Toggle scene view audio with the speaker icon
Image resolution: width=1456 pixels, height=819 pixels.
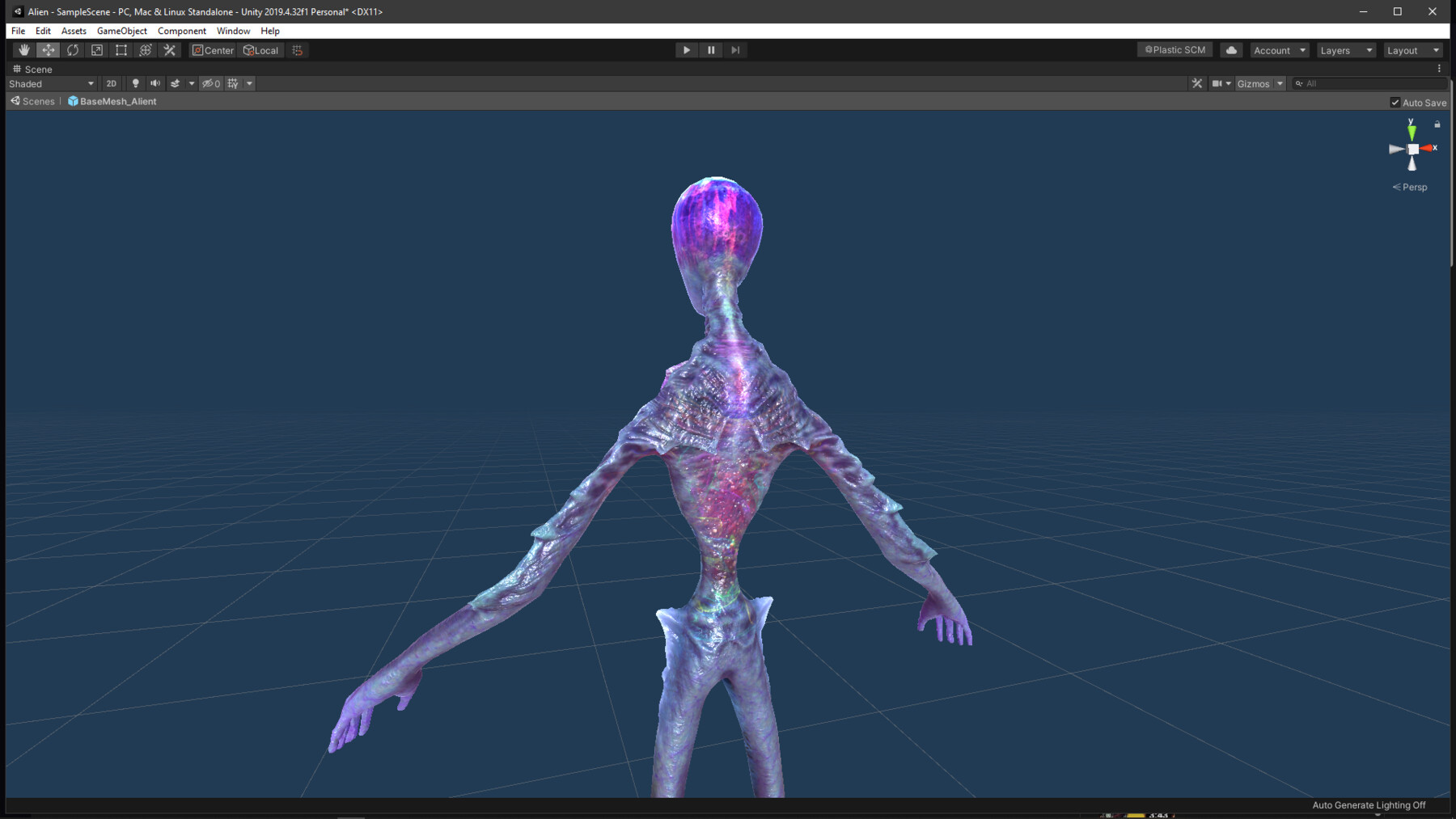[x=155, y=83]
